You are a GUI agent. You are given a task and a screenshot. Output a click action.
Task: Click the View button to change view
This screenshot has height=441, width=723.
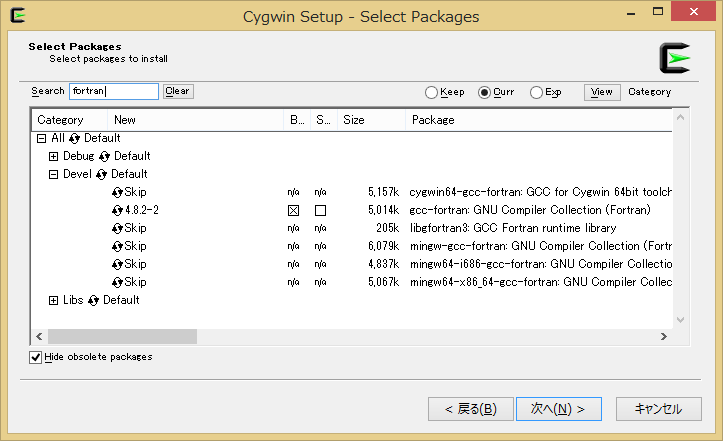click(602, 92)
